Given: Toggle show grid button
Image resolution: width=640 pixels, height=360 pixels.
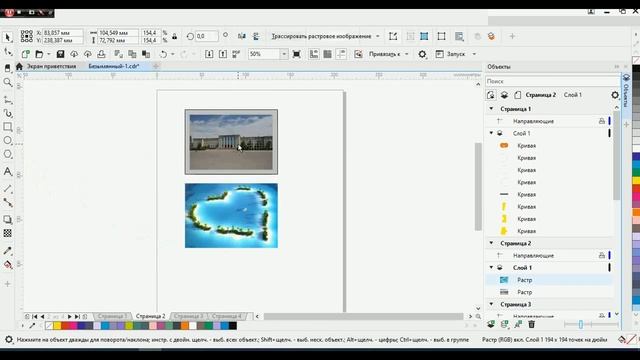Looking at the screenshot, I should click(327, 54).
